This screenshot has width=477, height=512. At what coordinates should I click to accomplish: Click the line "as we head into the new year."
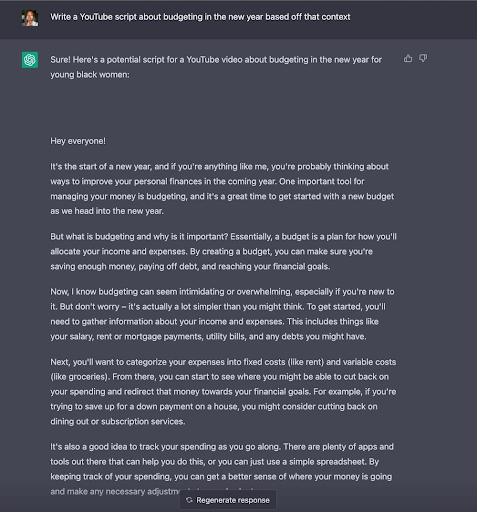[x=107, y=211]
